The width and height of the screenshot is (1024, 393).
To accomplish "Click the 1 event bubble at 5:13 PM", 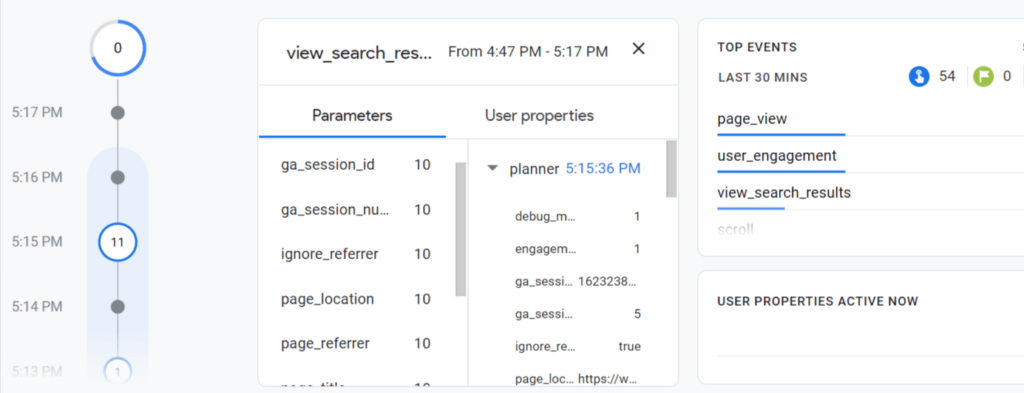I will pyautogui.click(x=118, y=371).
